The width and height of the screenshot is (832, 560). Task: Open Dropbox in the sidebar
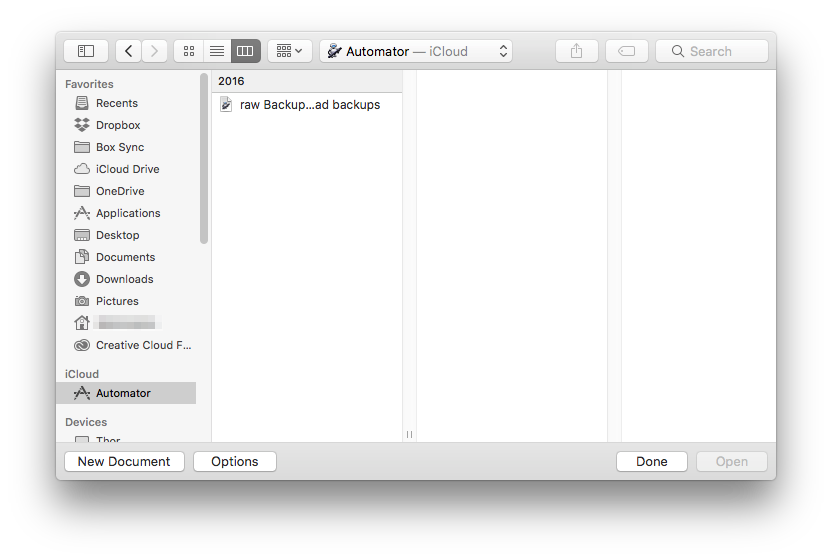point(127,125)
